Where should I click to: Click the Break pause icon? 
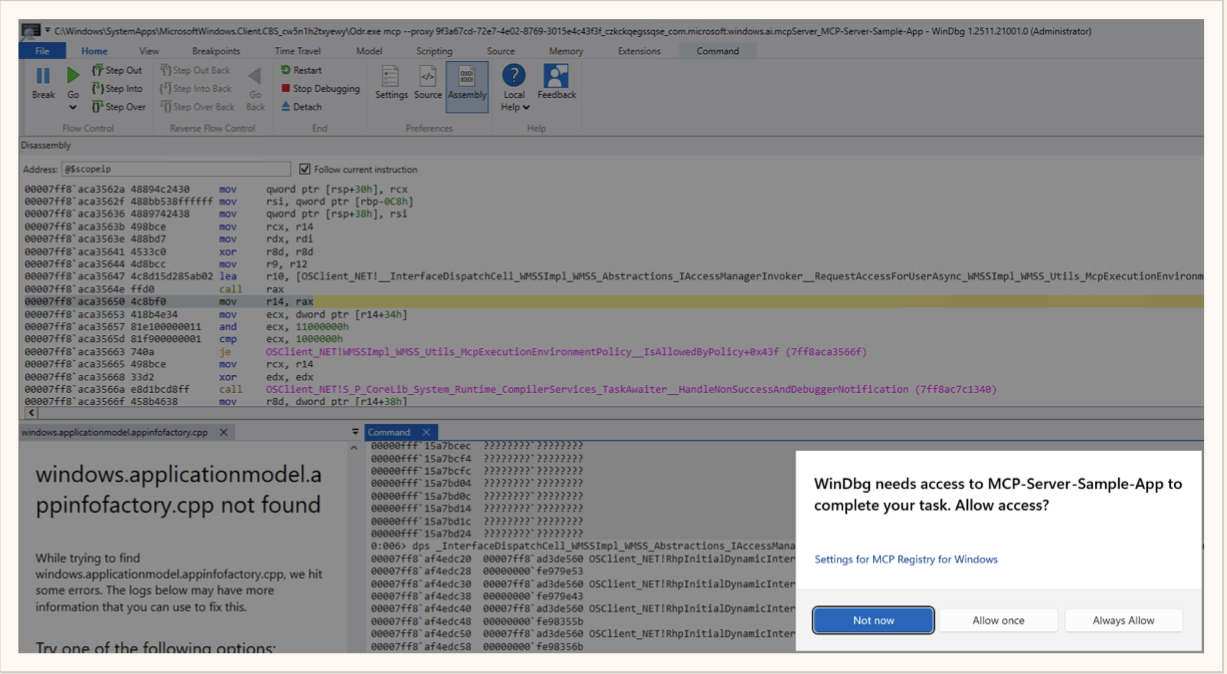pos(43,76)
